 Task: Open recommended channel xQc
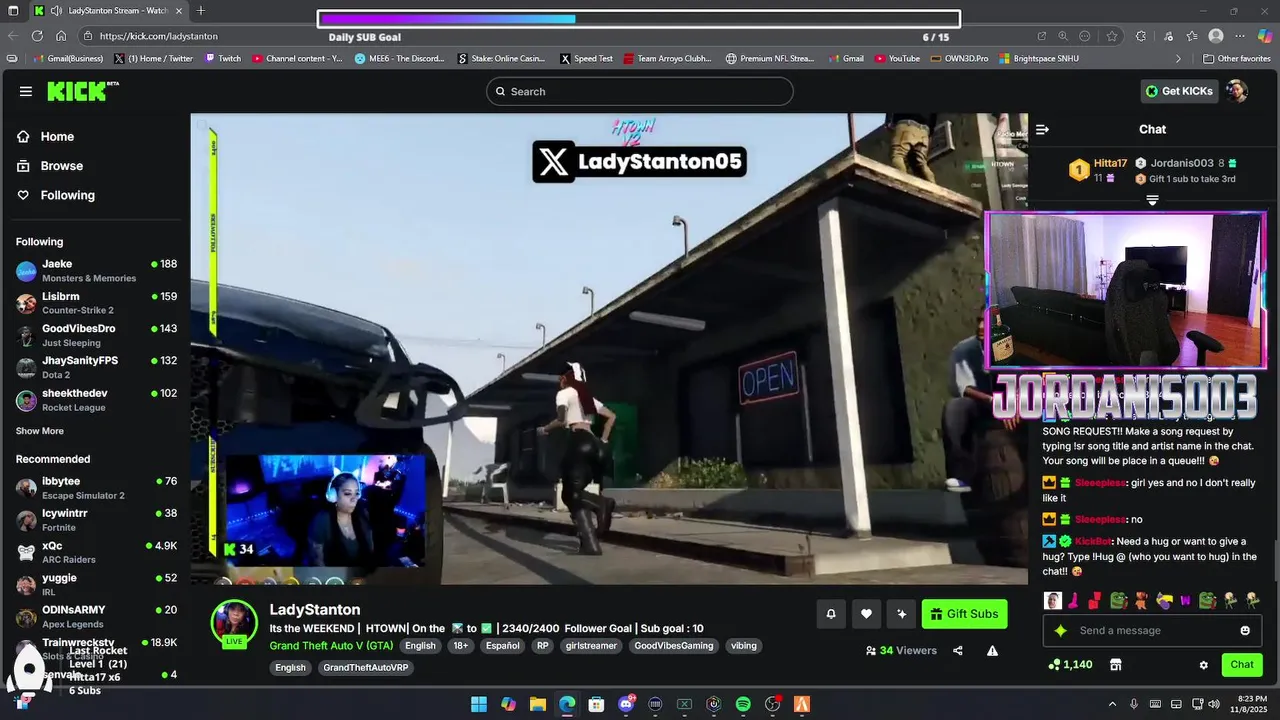click(96, 552)
